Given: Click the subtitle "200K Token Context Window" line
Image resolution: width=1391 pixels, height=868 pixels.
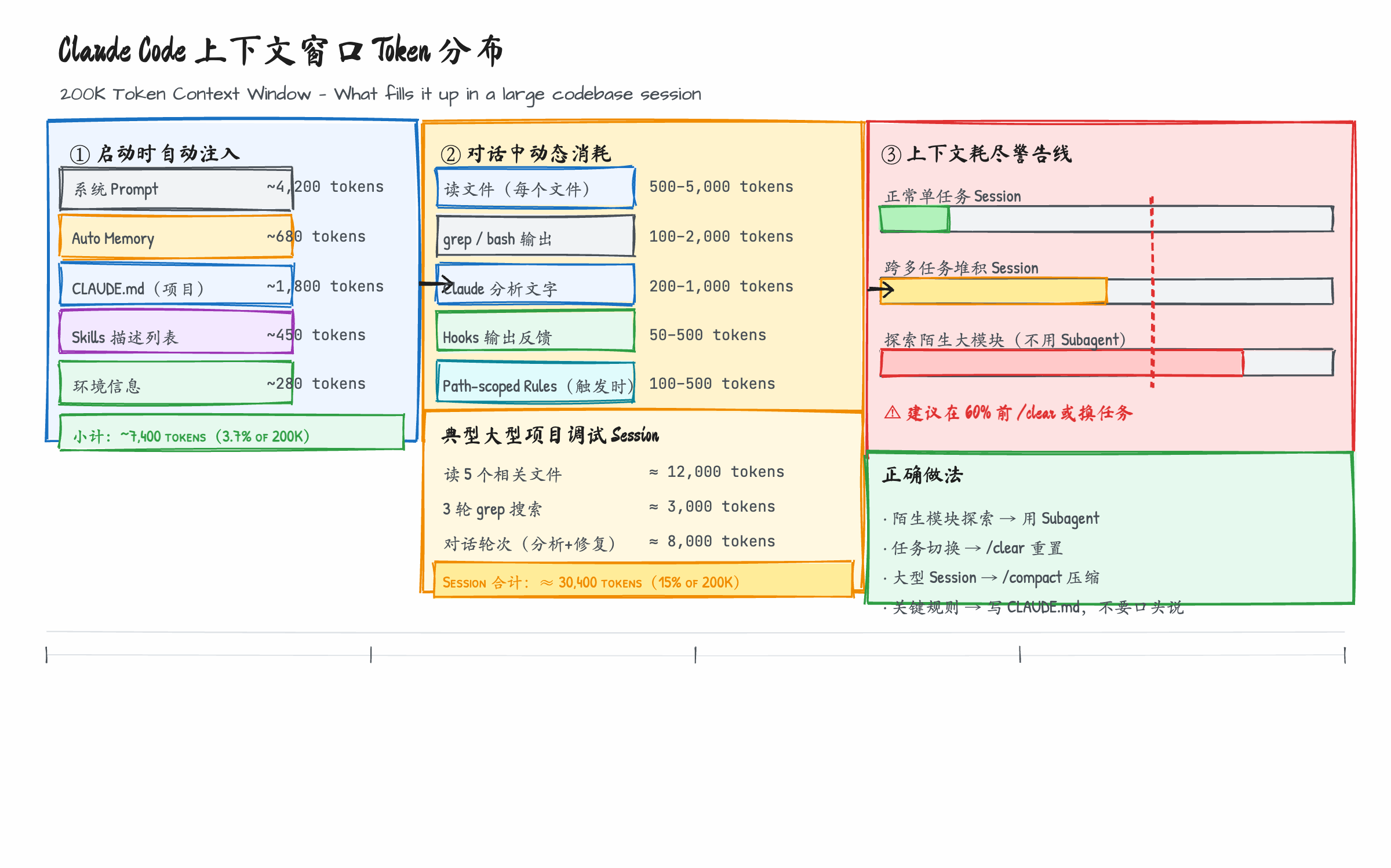Looking at the screenshot, I should (x=380, y=94).
